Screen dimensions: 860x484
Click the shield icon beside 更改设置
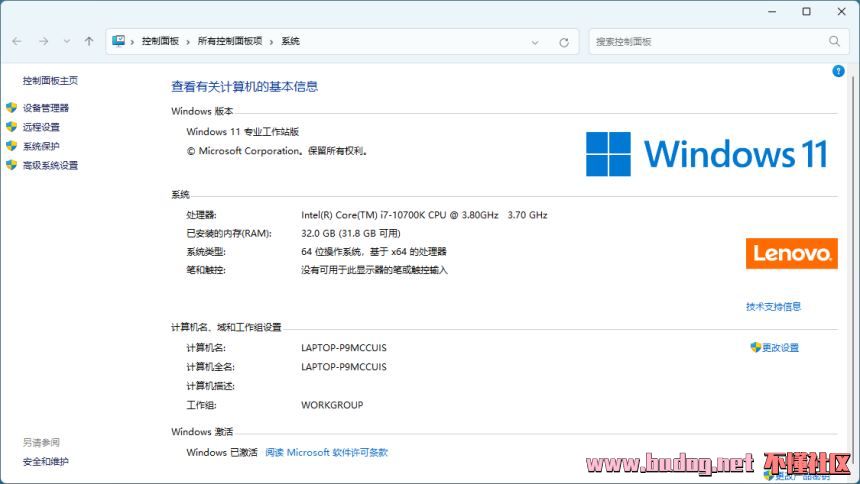coord(755,347)
